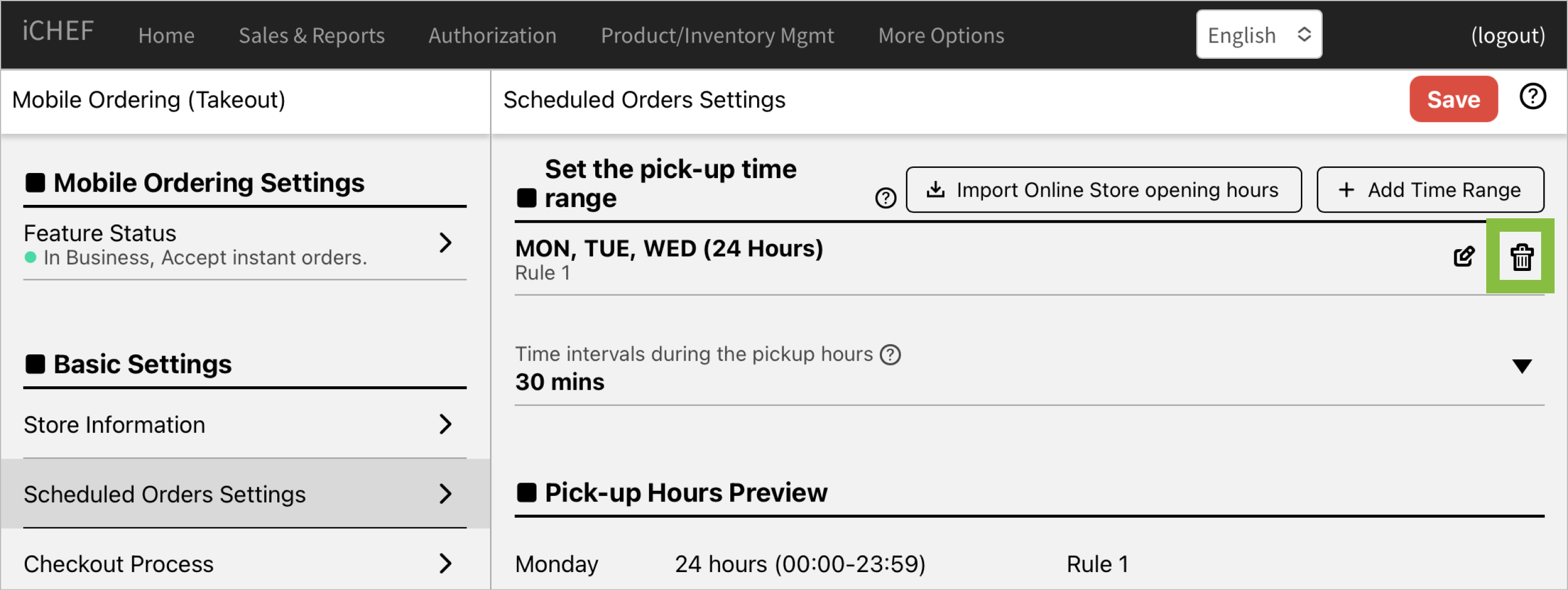
Task: Open the Authorization menu
Action: pyautogui.click(x=492, y=35)
